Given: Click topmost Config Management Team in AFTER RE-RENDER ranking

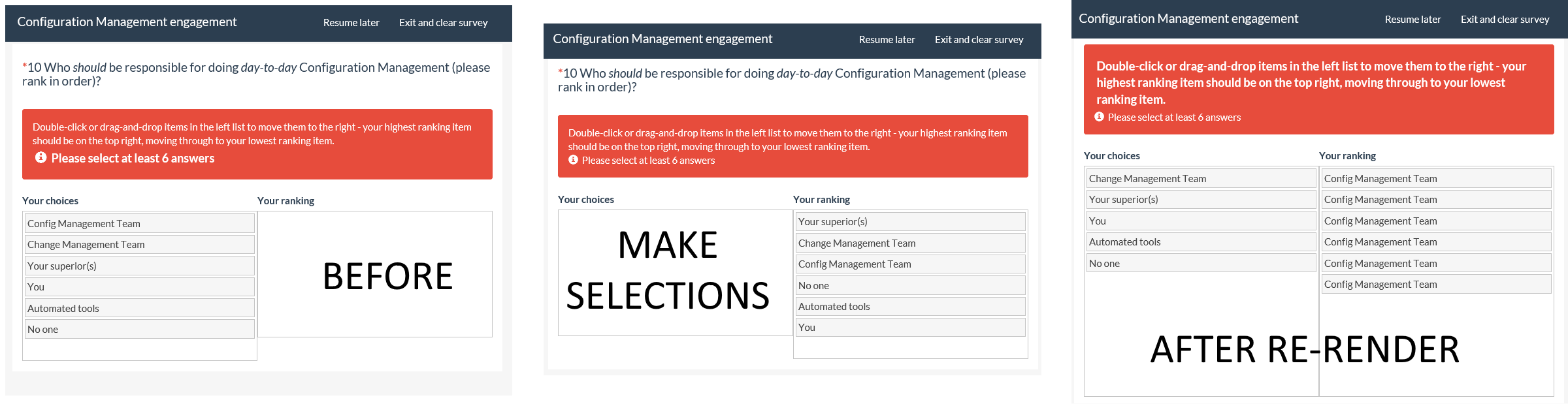Looking at the screenshot, I should (x=1436, y=179).
